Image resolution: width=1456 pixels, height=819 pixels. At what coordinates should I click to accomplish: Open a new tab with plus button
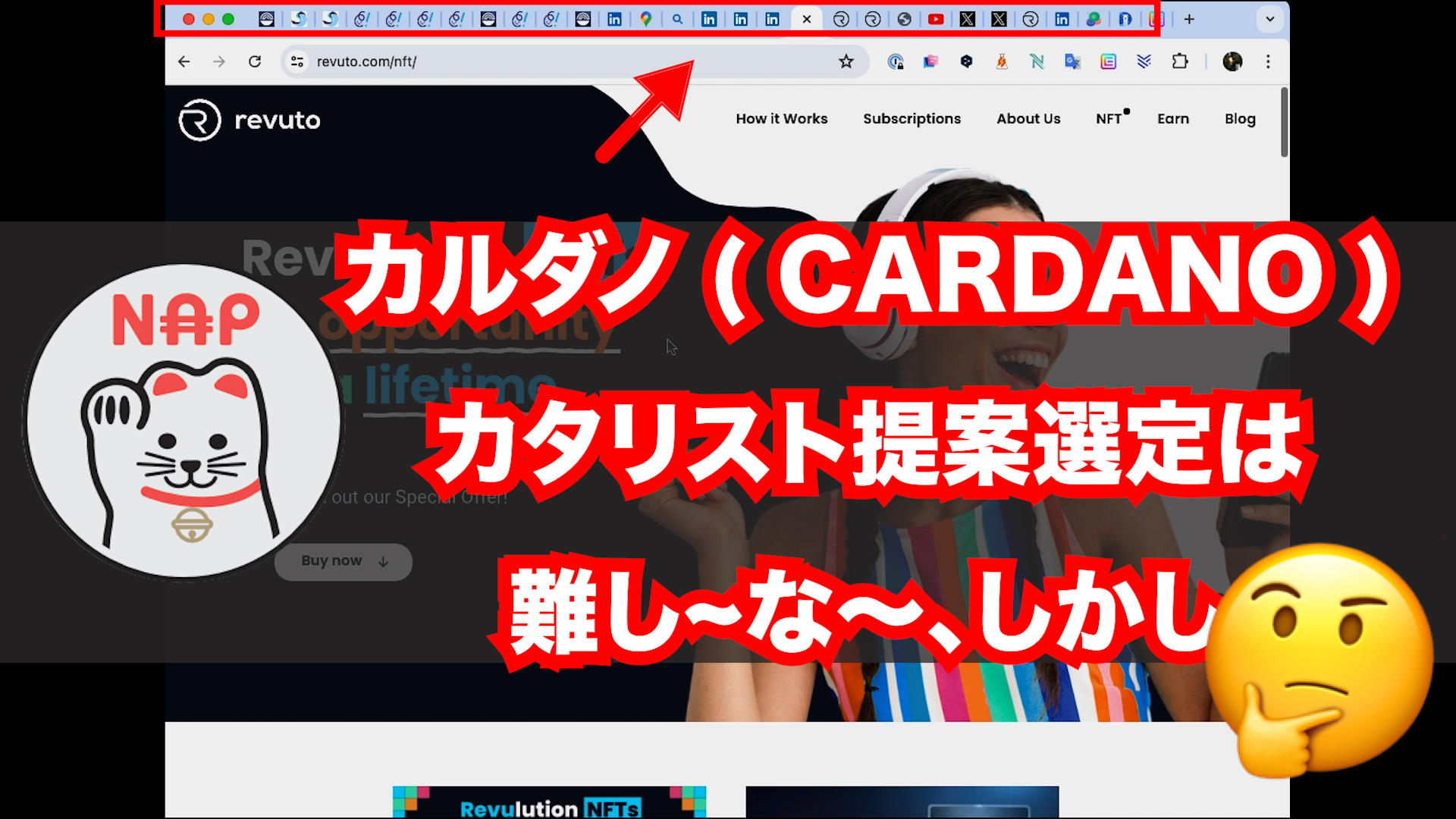(1189, 19)
